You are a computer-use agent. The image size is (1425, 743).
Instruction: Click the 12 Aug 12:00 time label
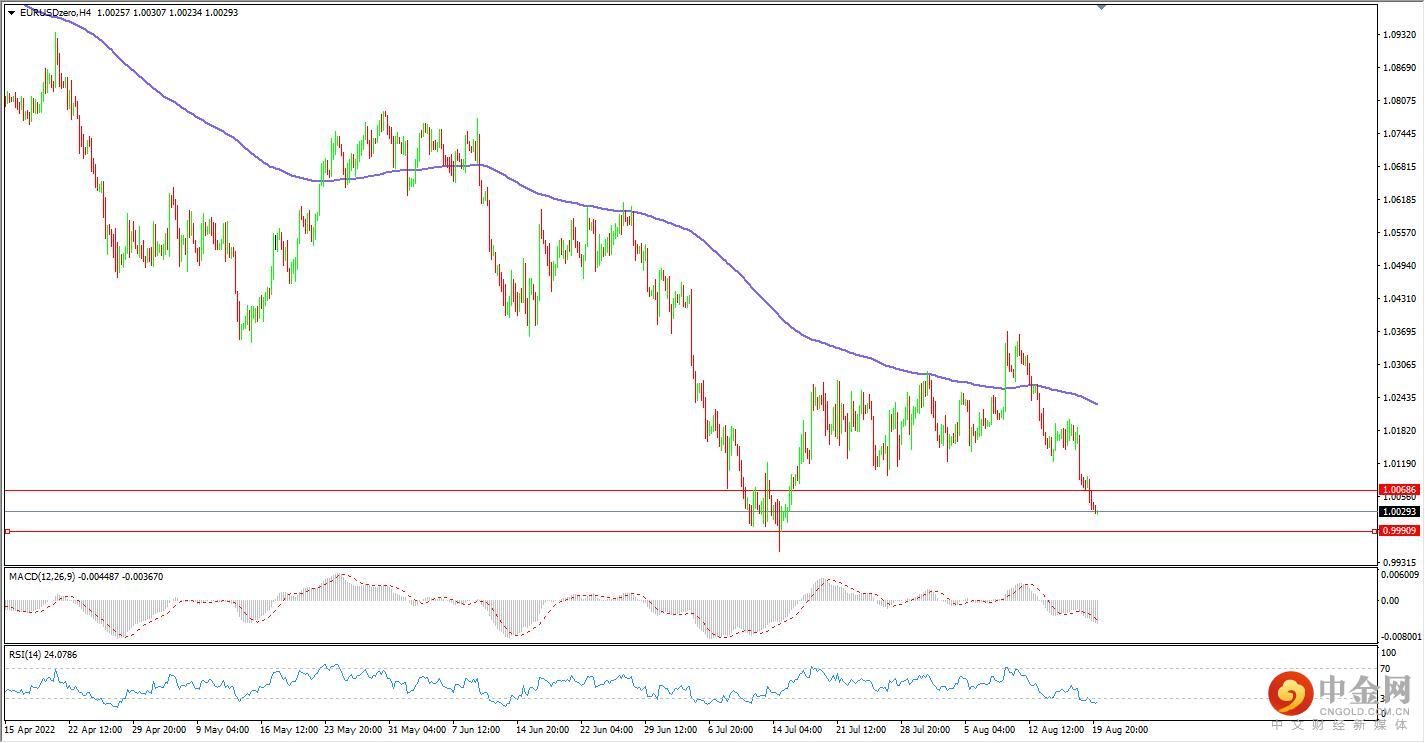pyautogui.click(x=1054, y=730)
